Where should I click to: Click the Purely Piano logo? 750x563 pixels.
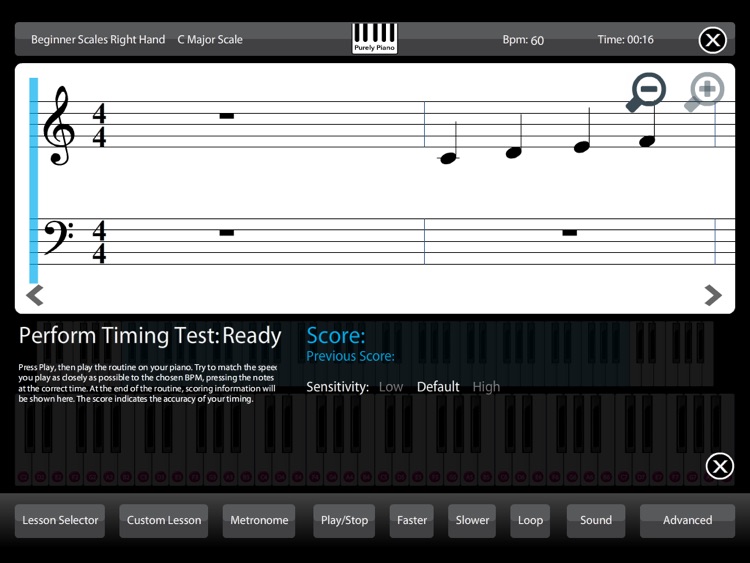point(375,38)
